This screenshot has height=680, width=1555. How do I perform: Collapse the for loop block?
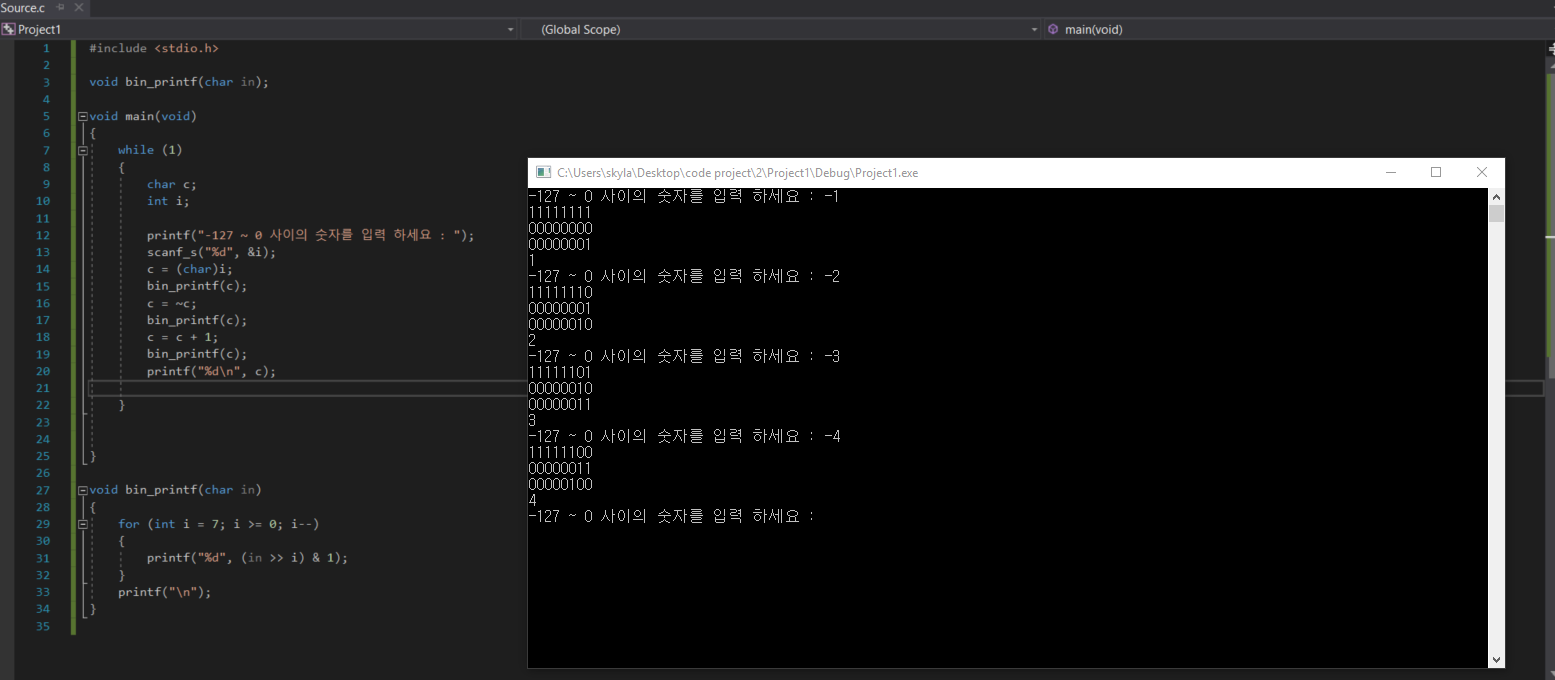(83, 524)
